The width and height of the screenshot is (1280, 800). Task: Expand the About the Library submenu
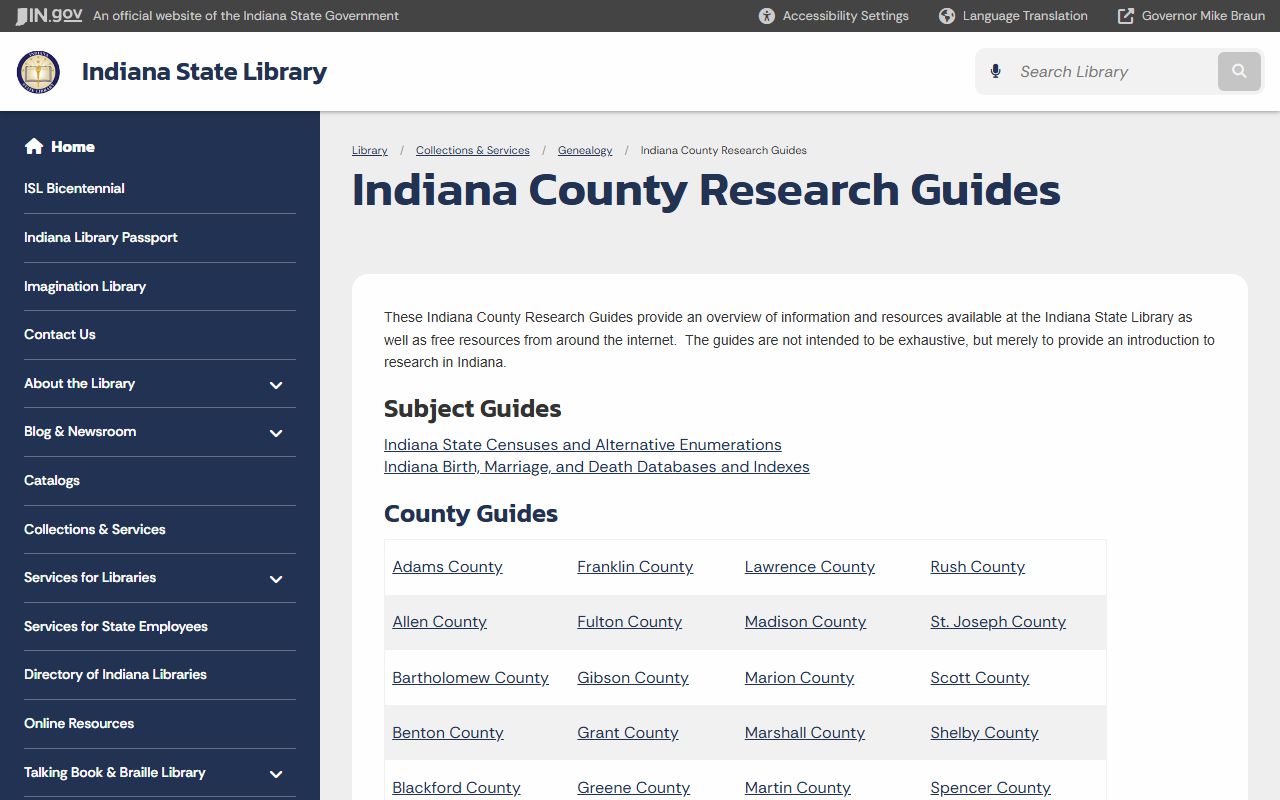(276, 385)
